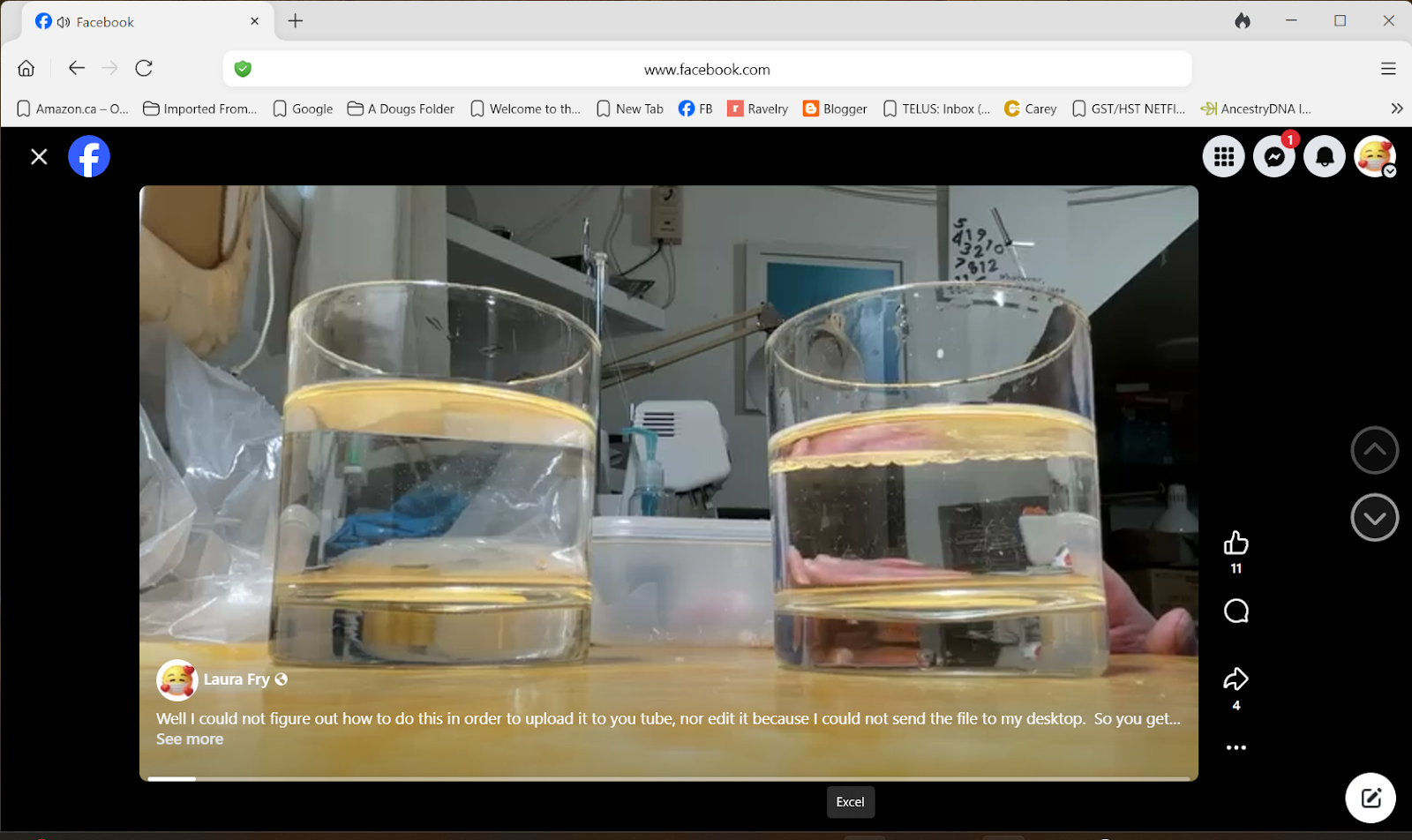
Task: Go to Facebook home via logo
Action: (89, 156)
